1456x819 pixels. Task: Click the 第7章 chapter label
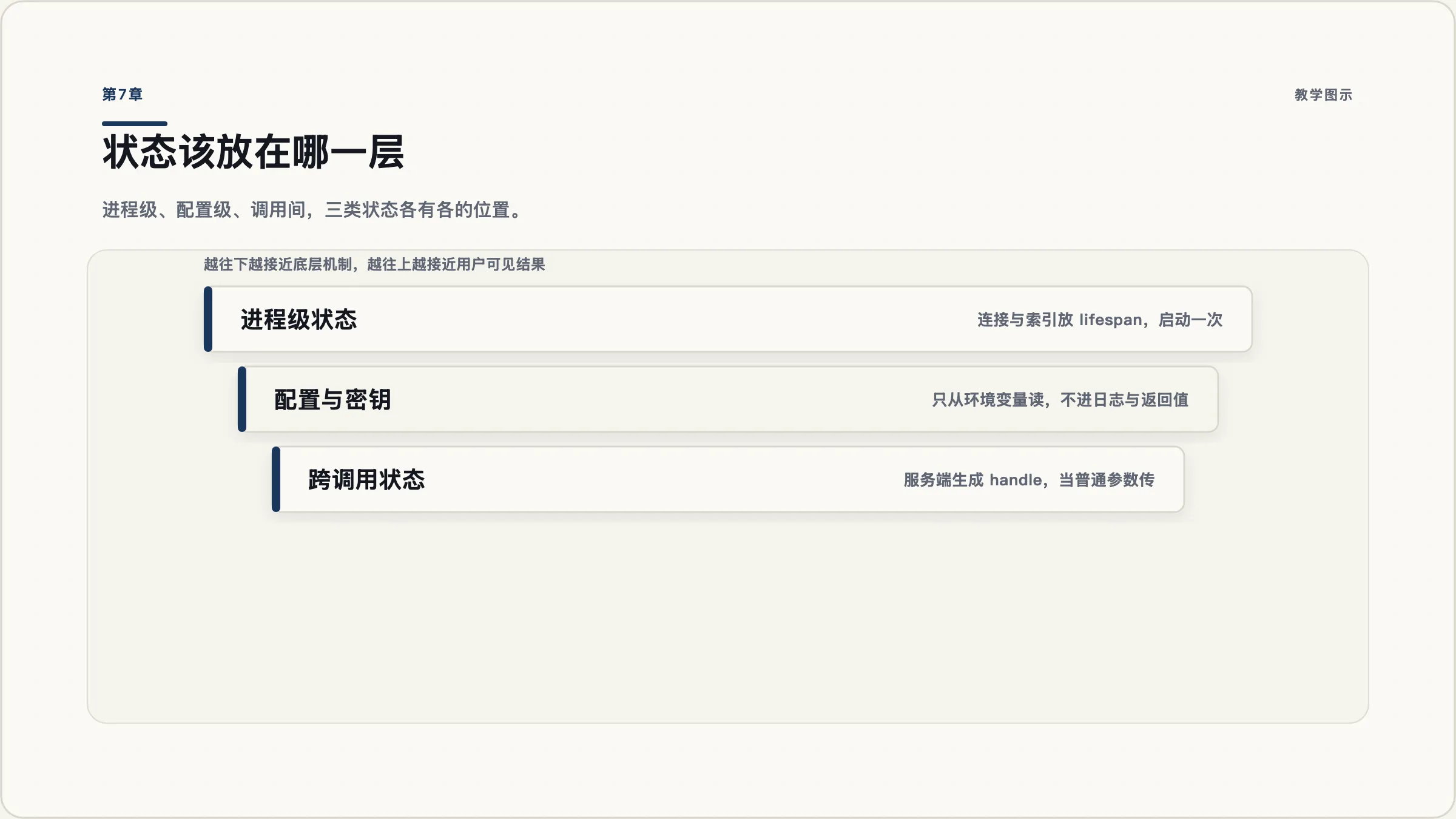coord(122,95)
